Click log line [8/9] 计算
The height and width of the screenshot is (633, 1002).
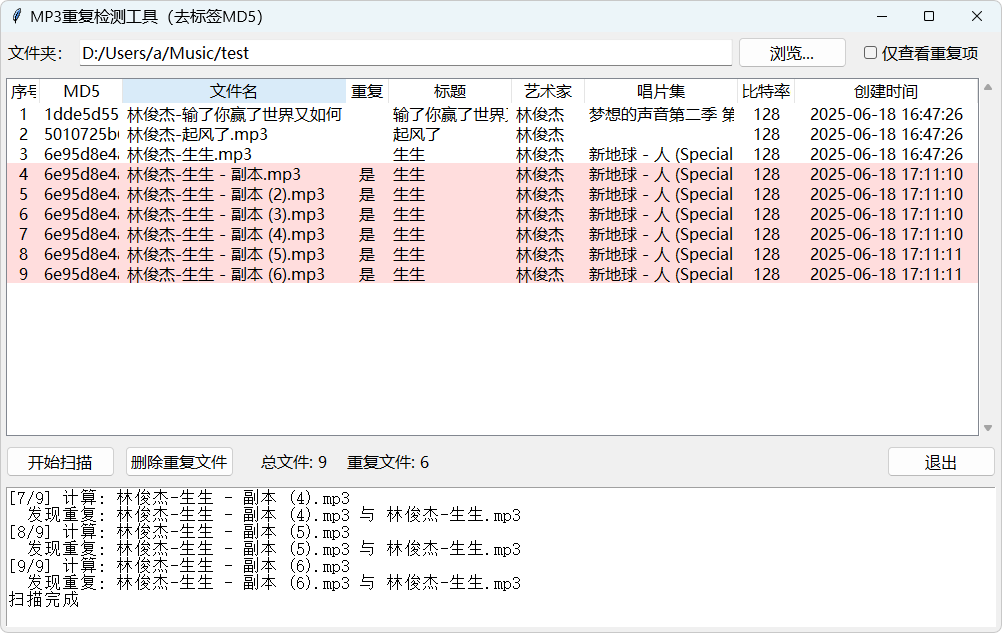(180, 532)
